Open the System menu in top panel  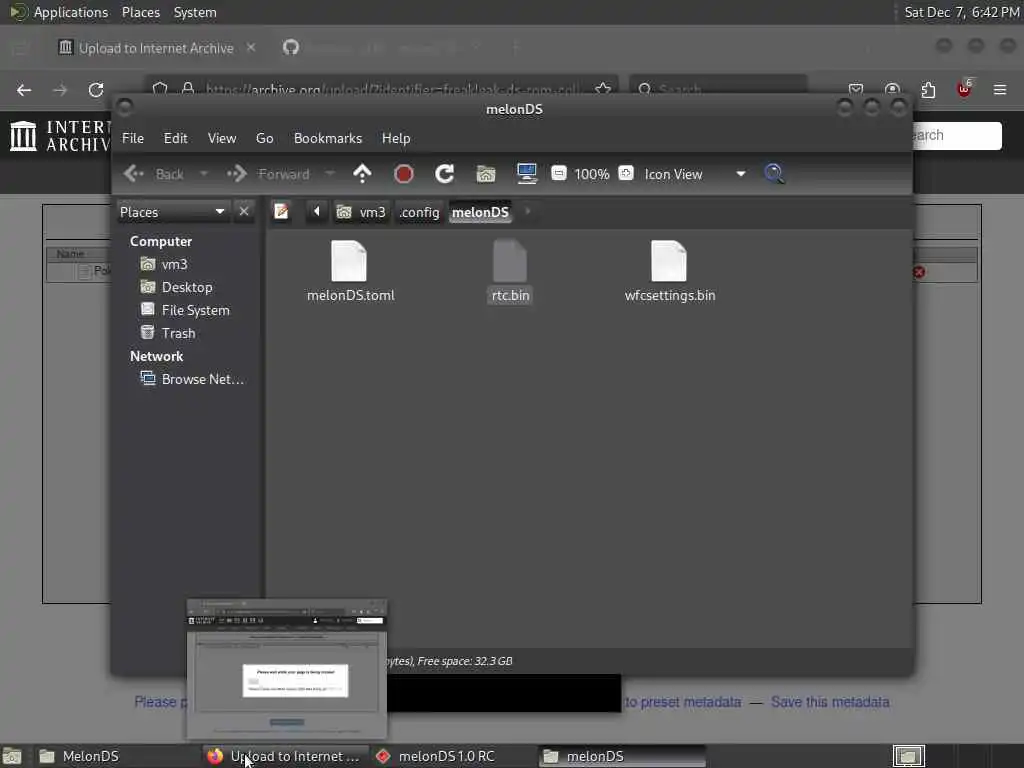pos(195,12)
